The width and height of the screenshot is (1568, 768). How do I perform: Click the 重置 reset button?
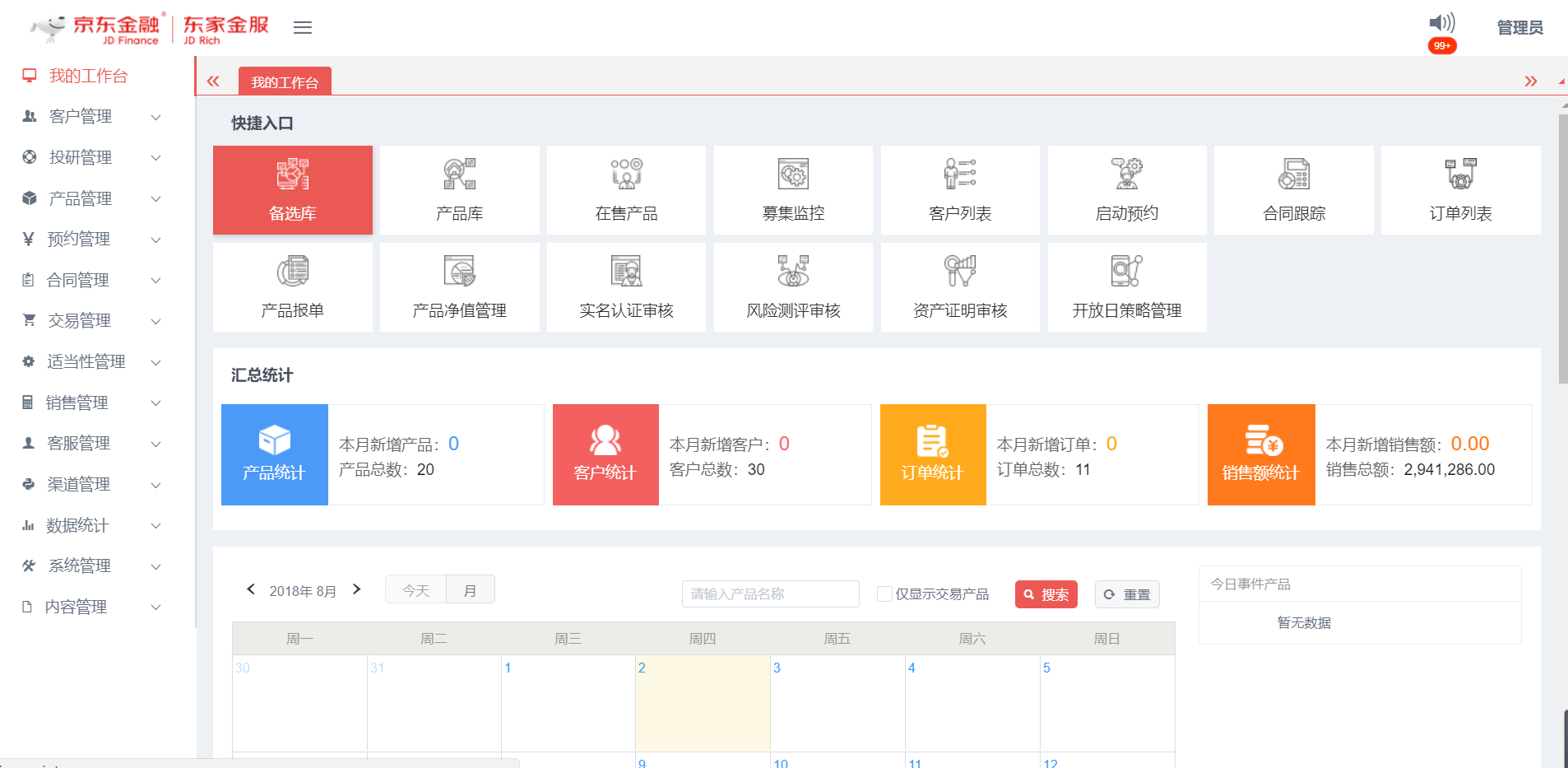coord(1127,594)
